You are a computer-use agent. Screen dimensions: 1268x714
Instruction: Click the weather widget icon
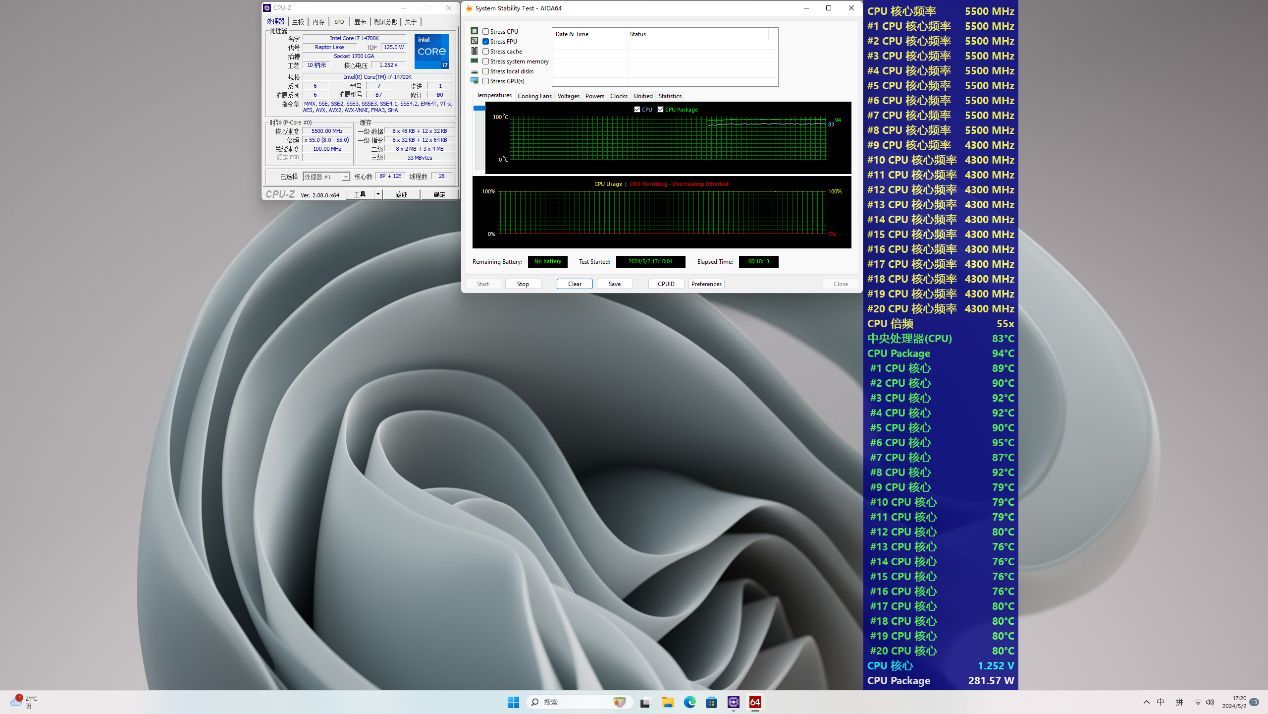coord(18,702)
